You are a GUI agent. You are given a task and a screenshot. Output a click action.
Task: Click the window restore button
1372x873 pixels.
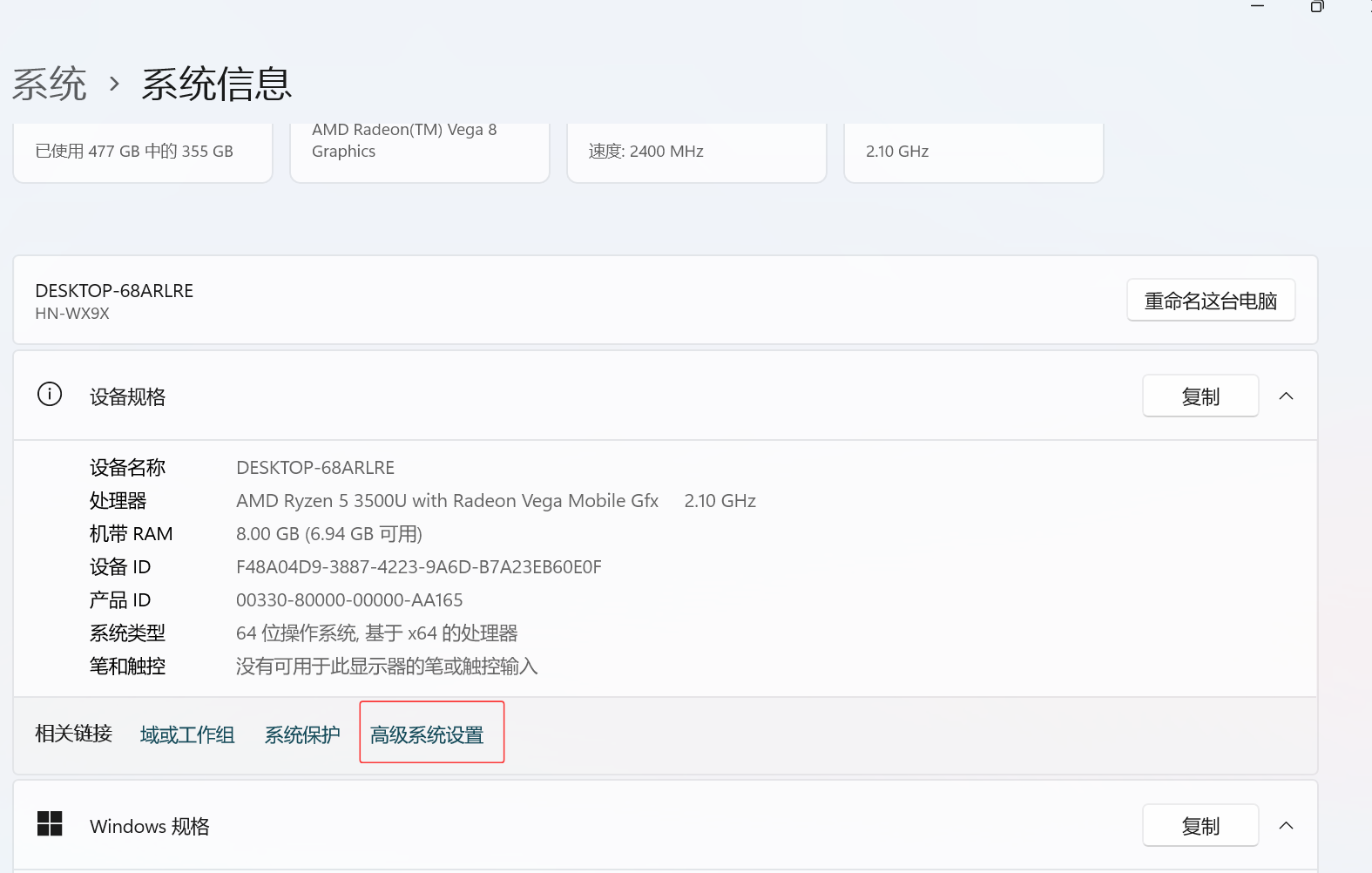click(x=1317, y=7)
